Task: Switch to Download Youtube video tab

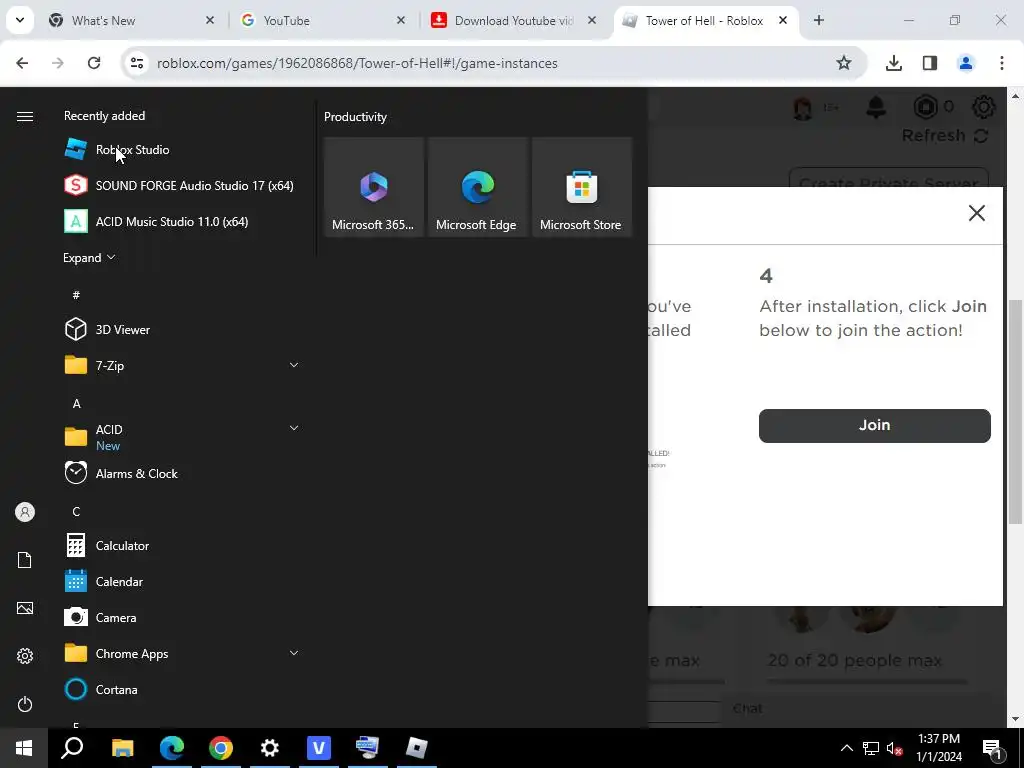Action: 515,20
